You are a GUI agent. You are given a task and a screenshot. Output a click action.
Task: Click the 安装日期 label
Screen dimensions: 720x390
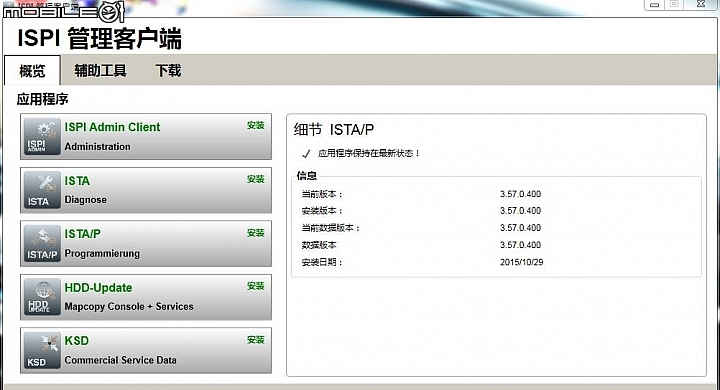pos(322,262)
